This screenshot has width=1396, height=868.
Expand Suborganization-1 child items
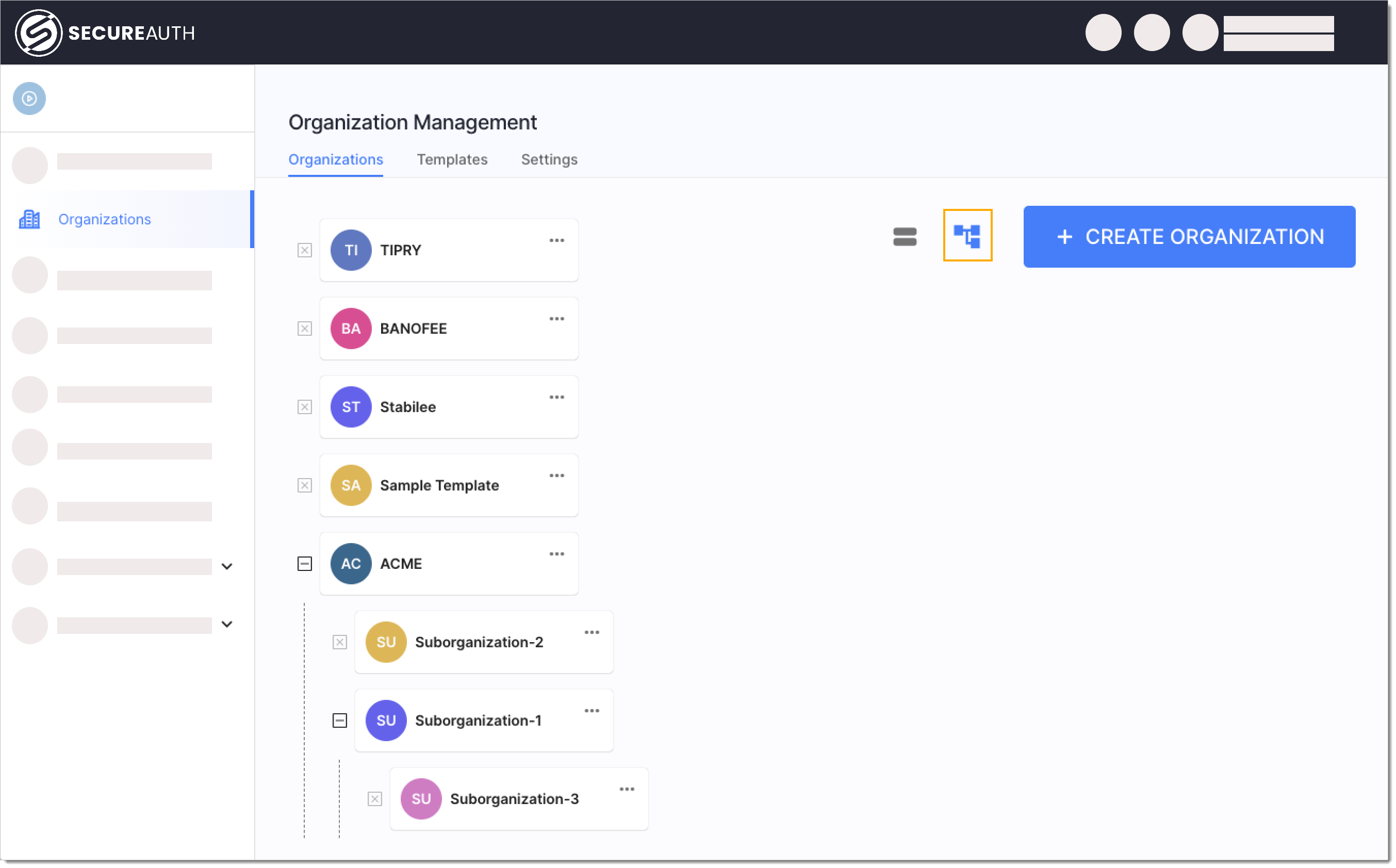point(340,720)
